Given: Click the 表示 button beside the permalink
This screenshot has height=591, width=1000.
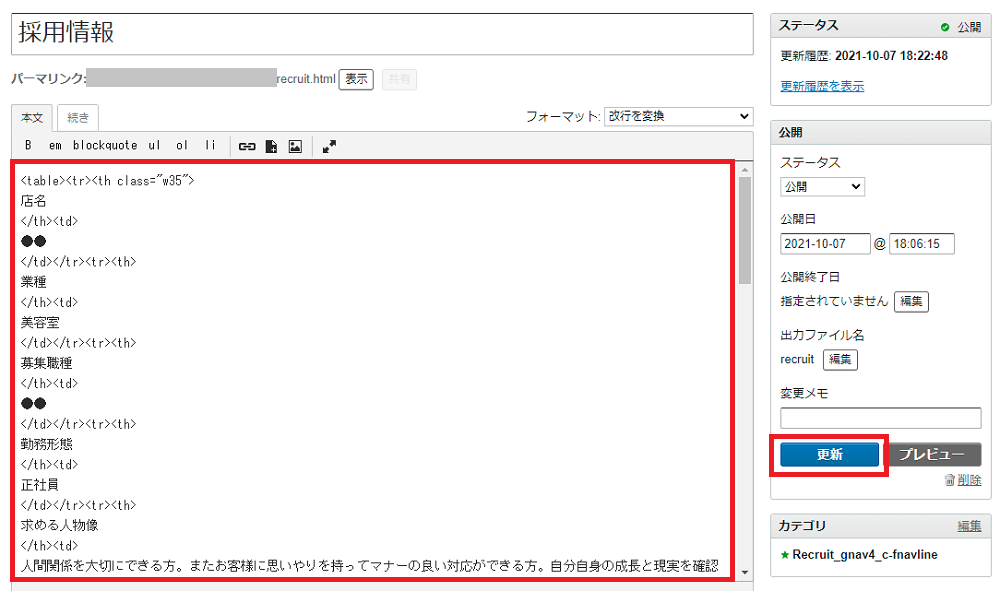Looking at the screenshot, I should pos(356,79).
